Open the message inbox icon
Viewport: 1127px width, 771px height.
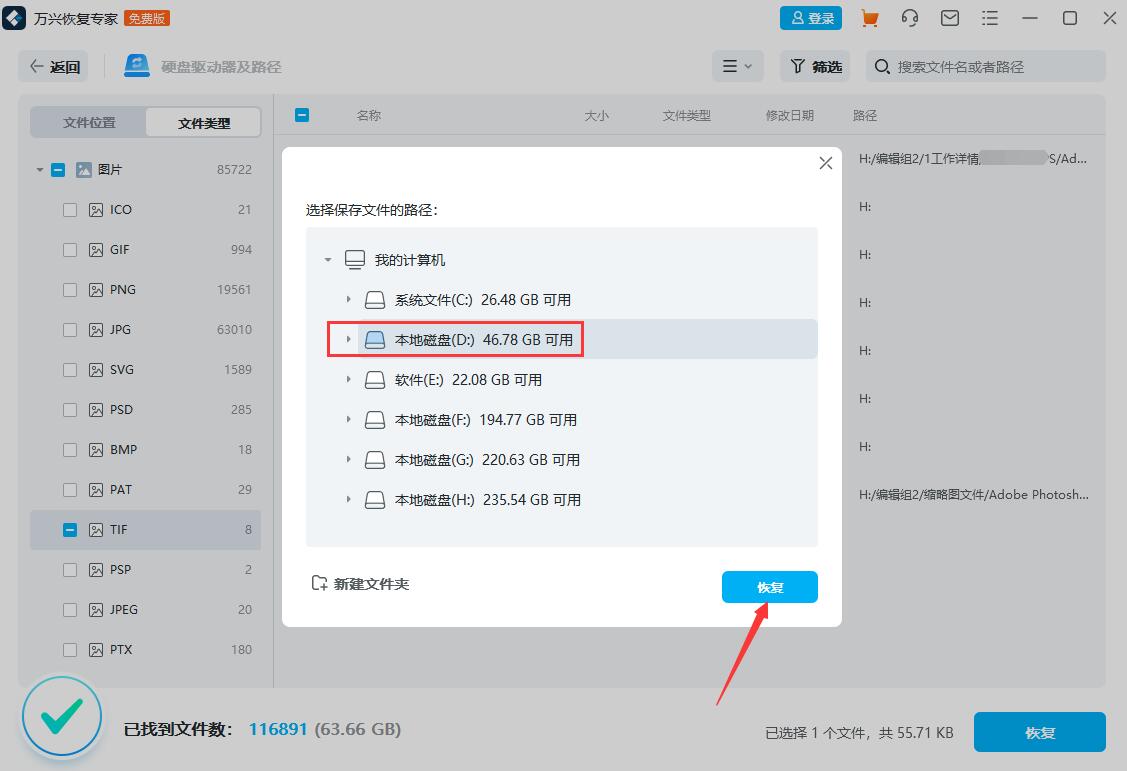949,18
